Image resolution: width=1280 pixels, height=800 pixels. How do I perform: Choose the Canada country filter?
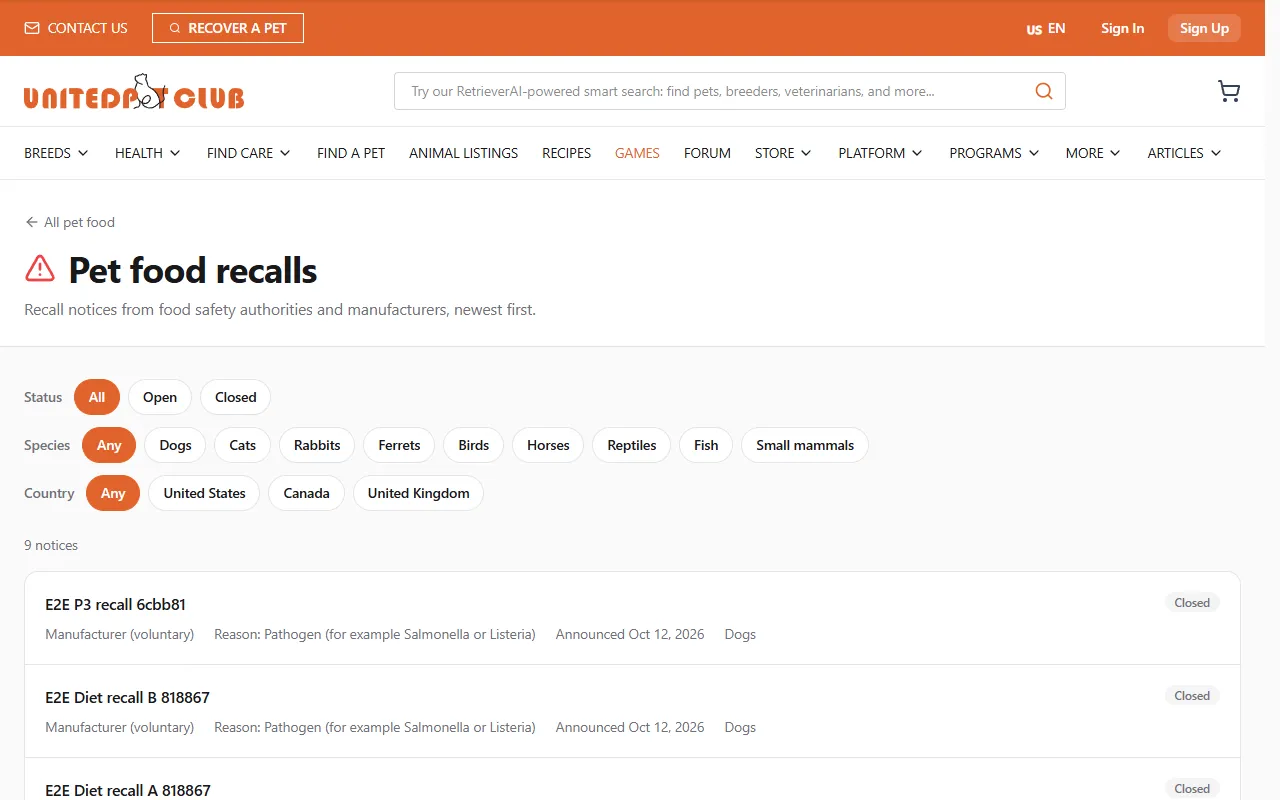(x=306, y=493)
